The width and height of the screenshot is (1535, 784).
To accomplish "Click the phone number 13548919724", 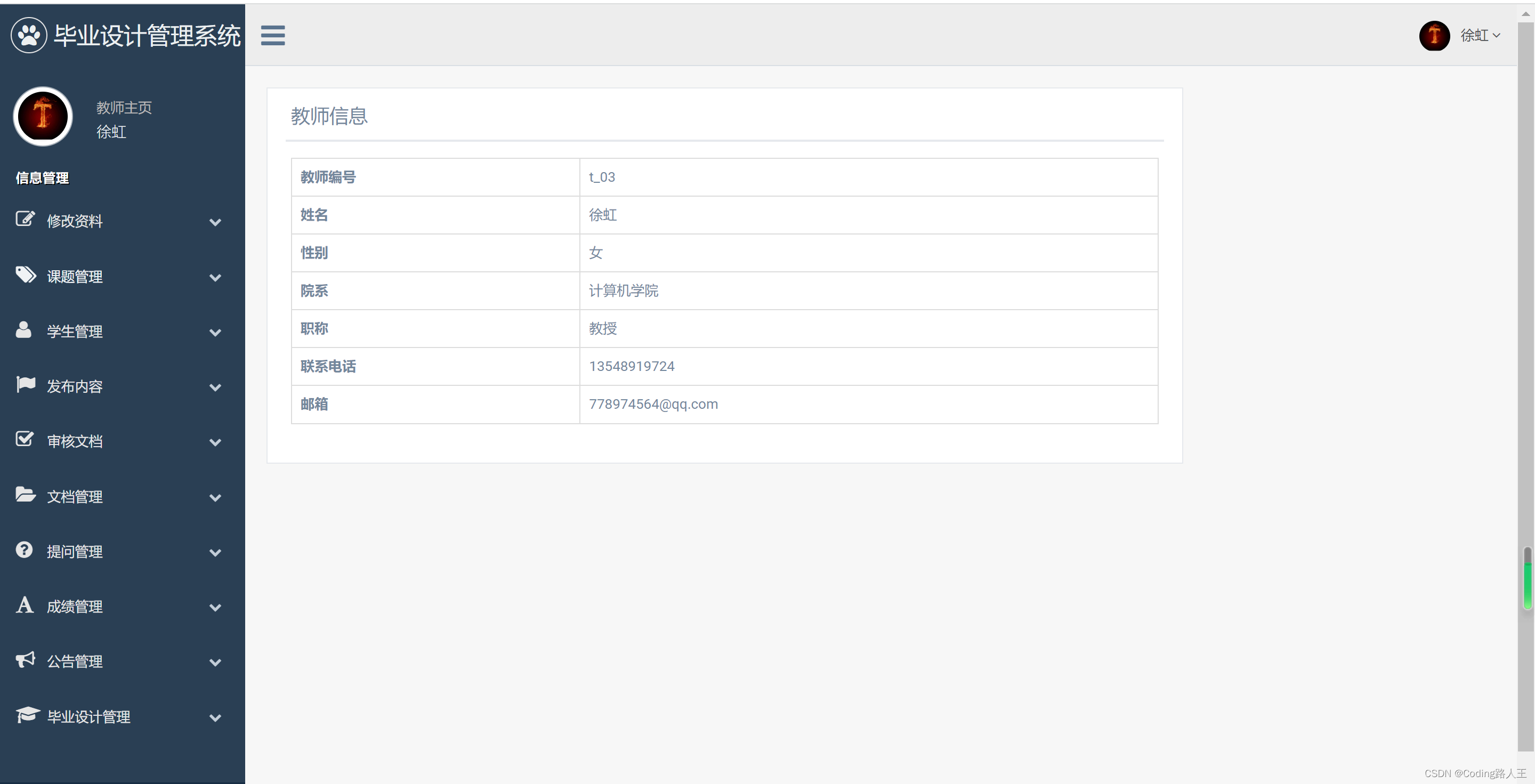I will 632,366.
